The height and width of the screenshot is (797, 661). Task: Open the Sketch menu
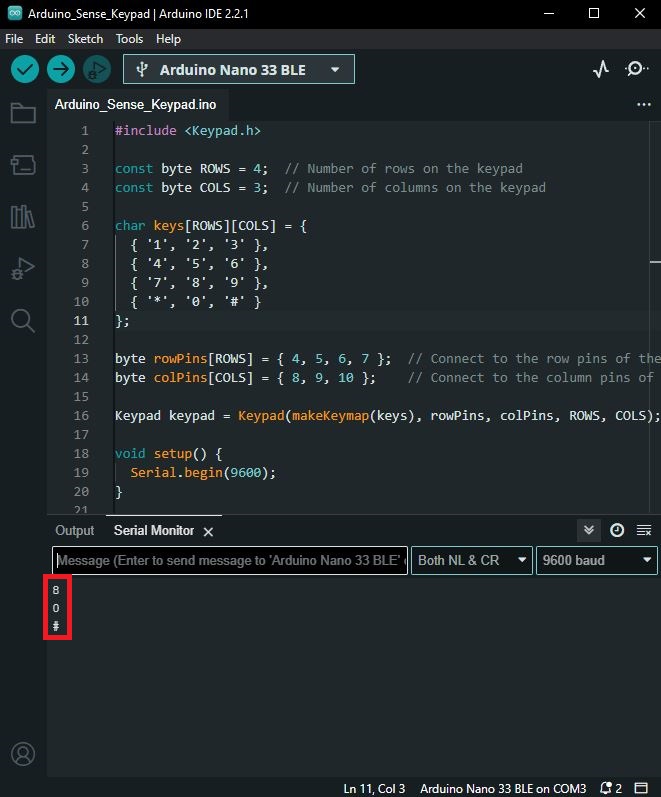tap(85, 39)
